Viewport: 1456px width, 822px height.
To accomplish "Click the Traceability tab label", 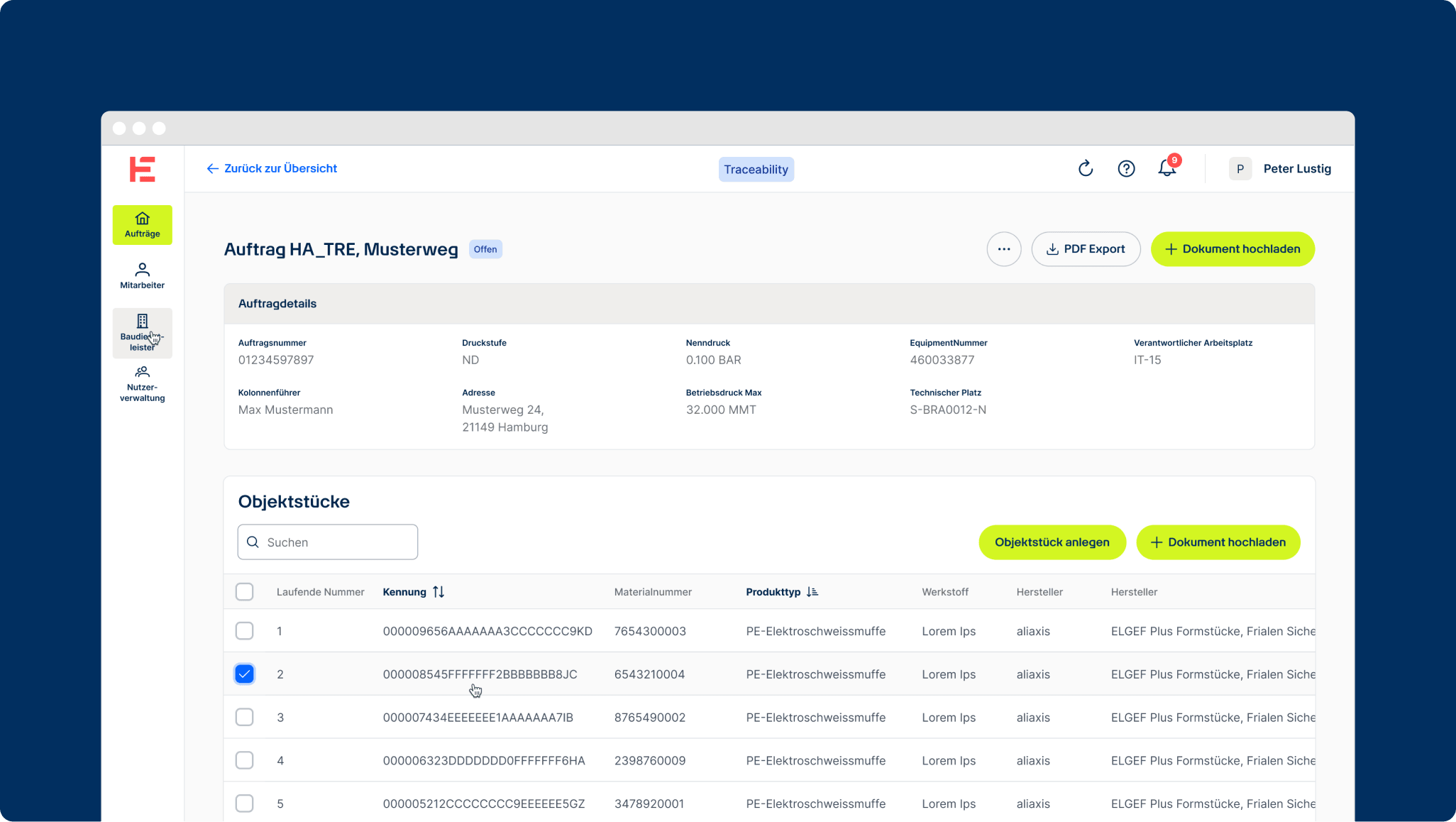I will point(756,170).
